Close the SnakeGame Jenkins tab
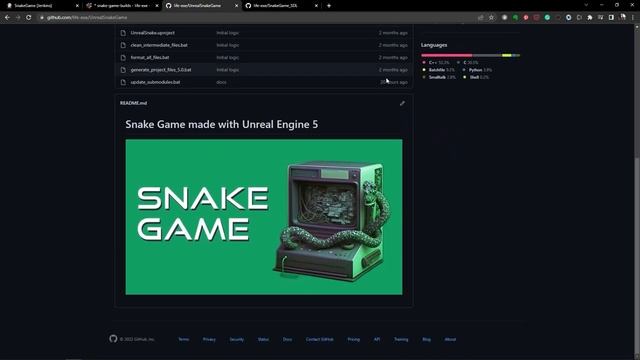 tap(77, 6)
